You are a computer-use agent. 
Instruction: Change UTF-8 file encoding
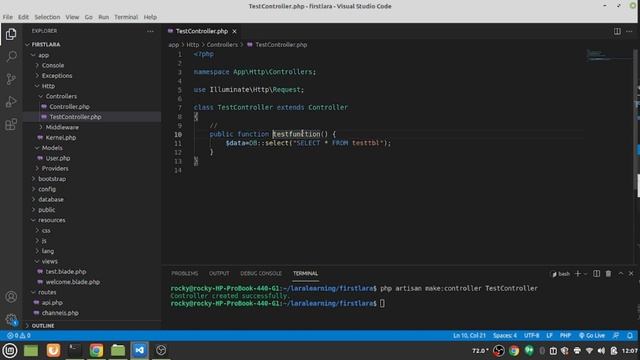pyautogui.click(x=531, y=336)
